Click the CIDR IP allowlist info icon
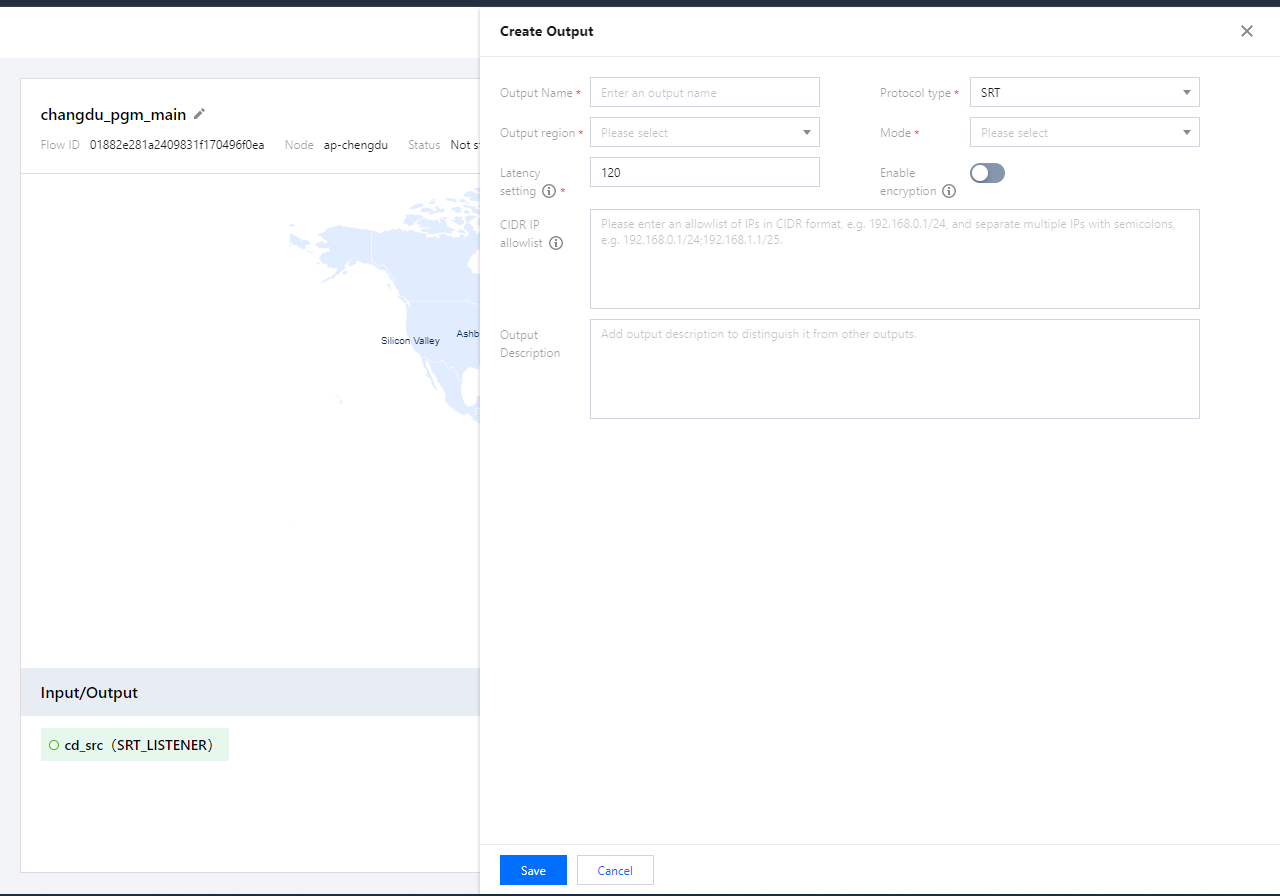This screenshot has width=1280, height=896. (556, 243)
